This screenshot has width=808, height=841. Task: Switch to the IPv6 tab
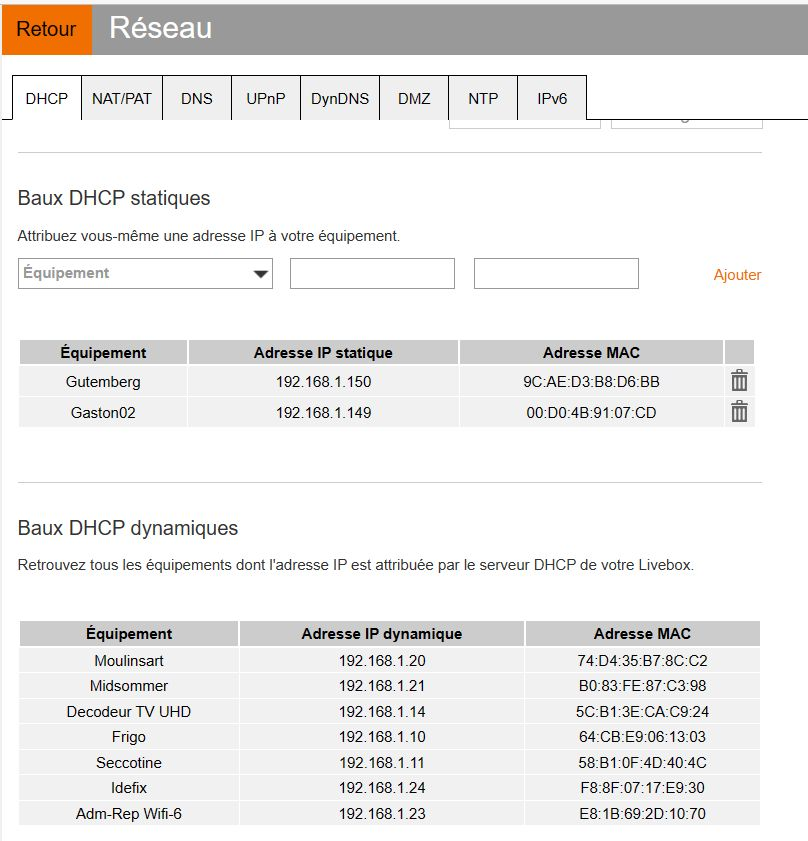click(552, 99)
